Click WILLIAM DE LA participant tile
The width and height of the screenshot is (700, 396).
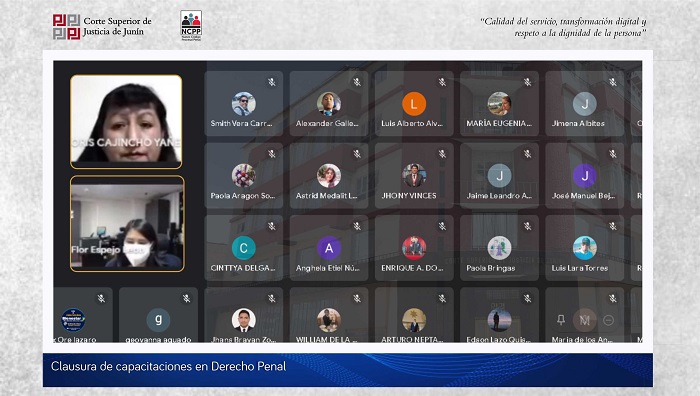point(329,315)
